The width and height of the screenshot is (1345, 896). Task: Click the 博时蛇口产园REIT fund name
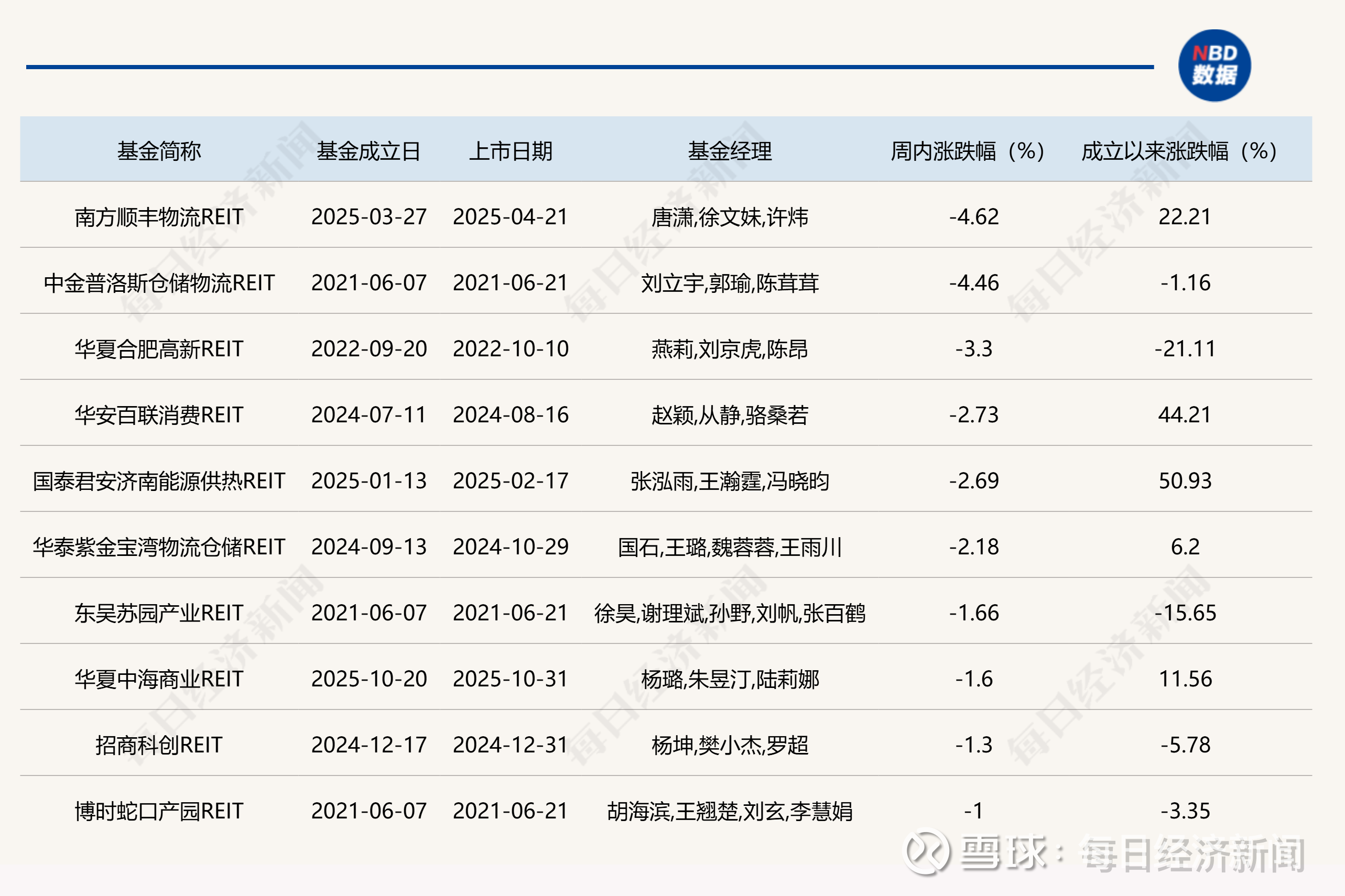click(x=159, y=811)
